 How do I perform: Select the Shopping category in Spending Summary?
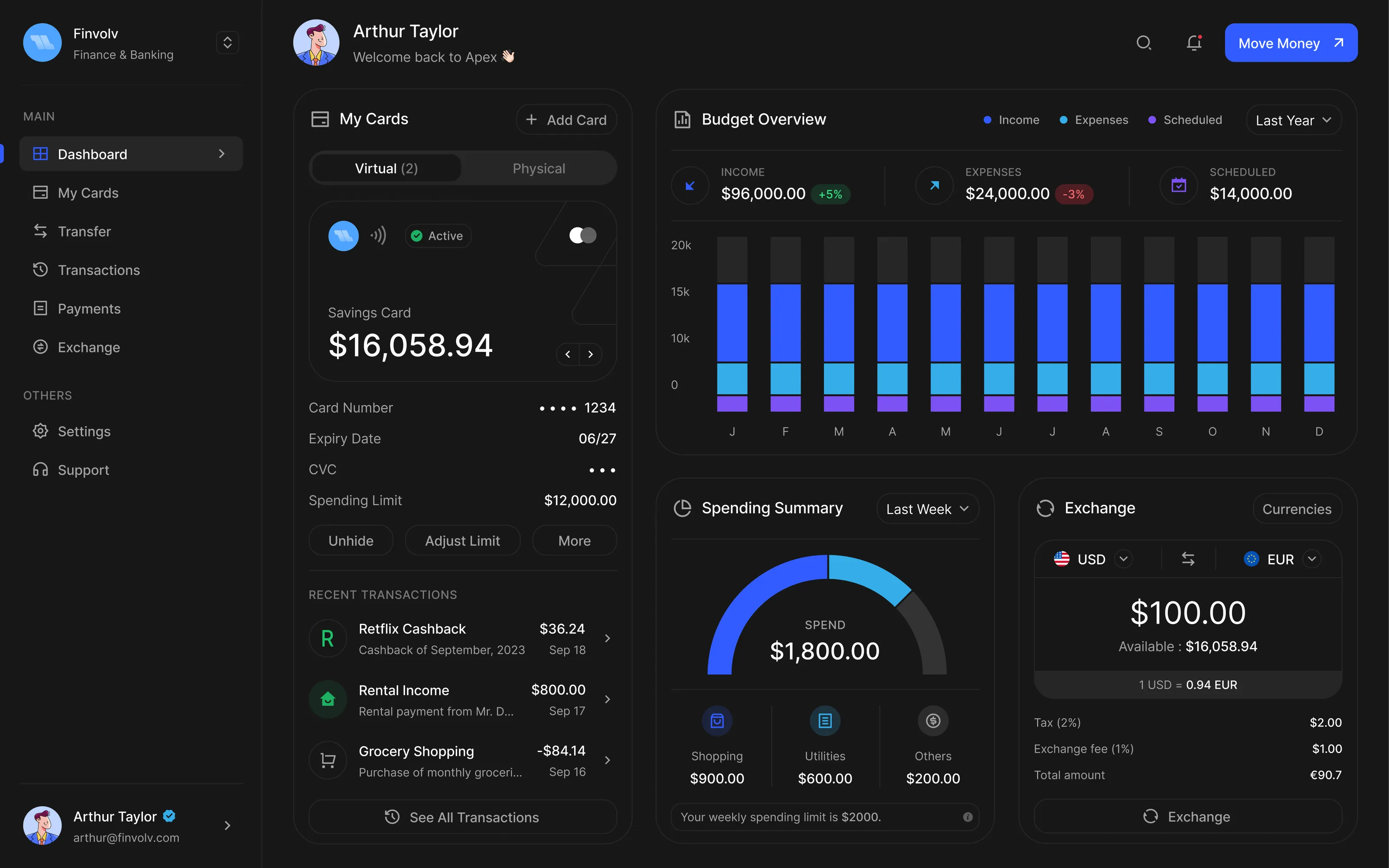(717, 746)
